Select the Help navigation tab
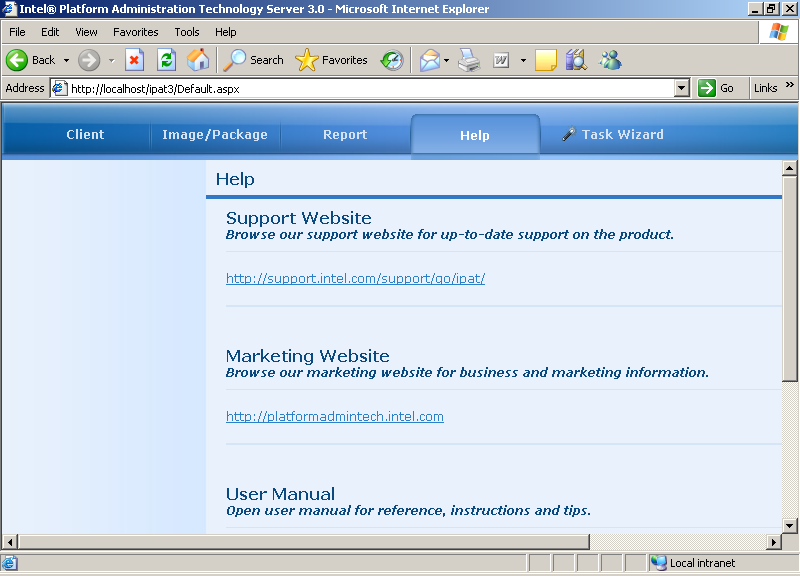 pyautogui.click(x=475, y=135)
